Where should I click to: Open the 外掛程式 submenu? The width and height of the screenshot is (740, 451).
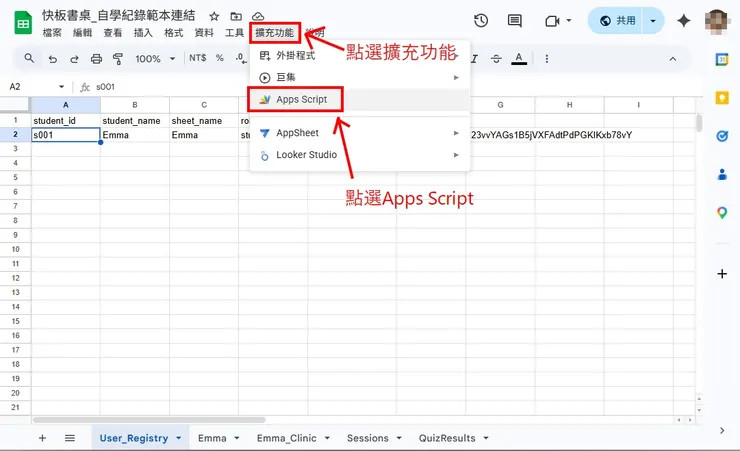tap(360, 56)
